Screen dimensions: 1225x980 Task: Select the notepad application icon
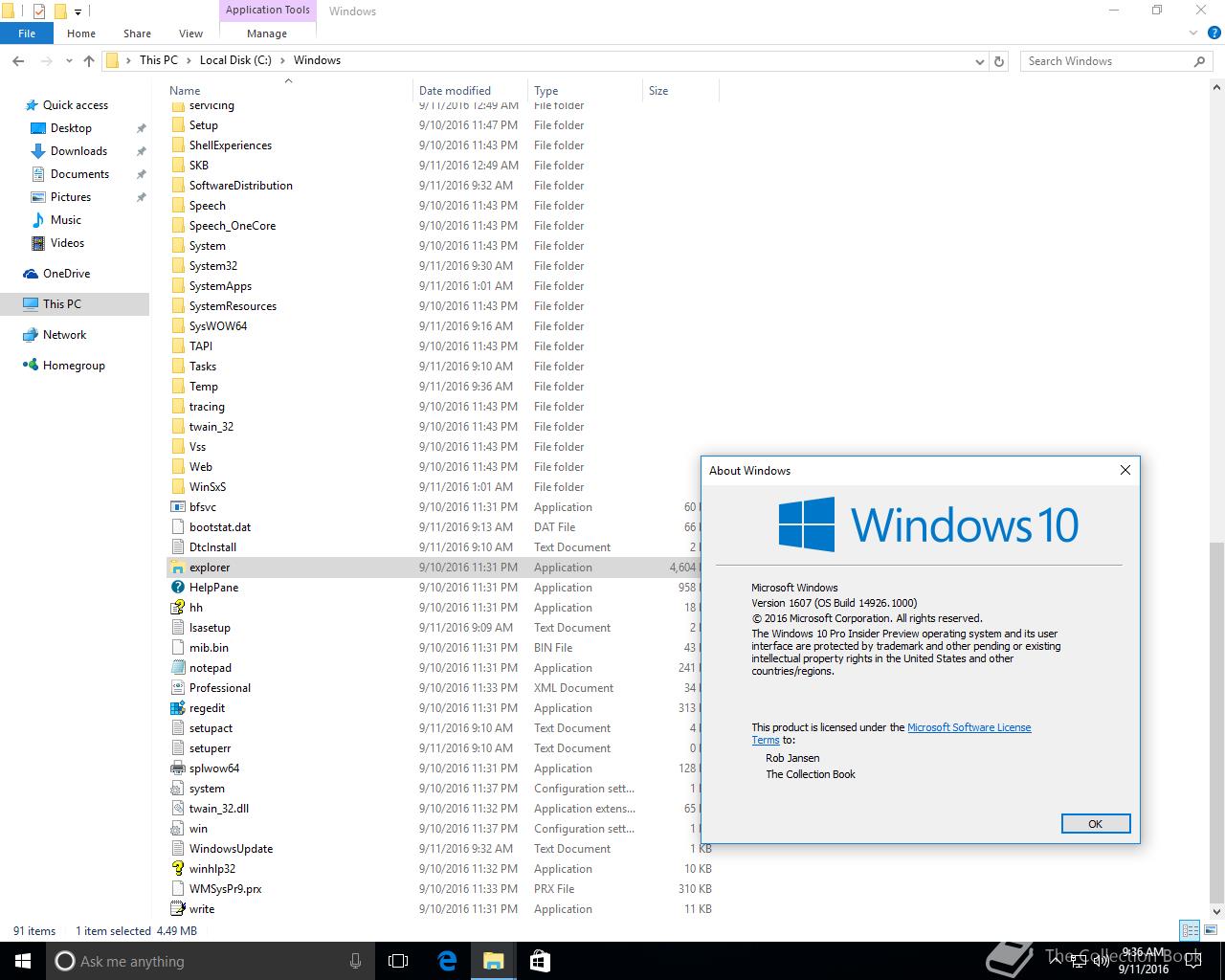coord(177,668)
